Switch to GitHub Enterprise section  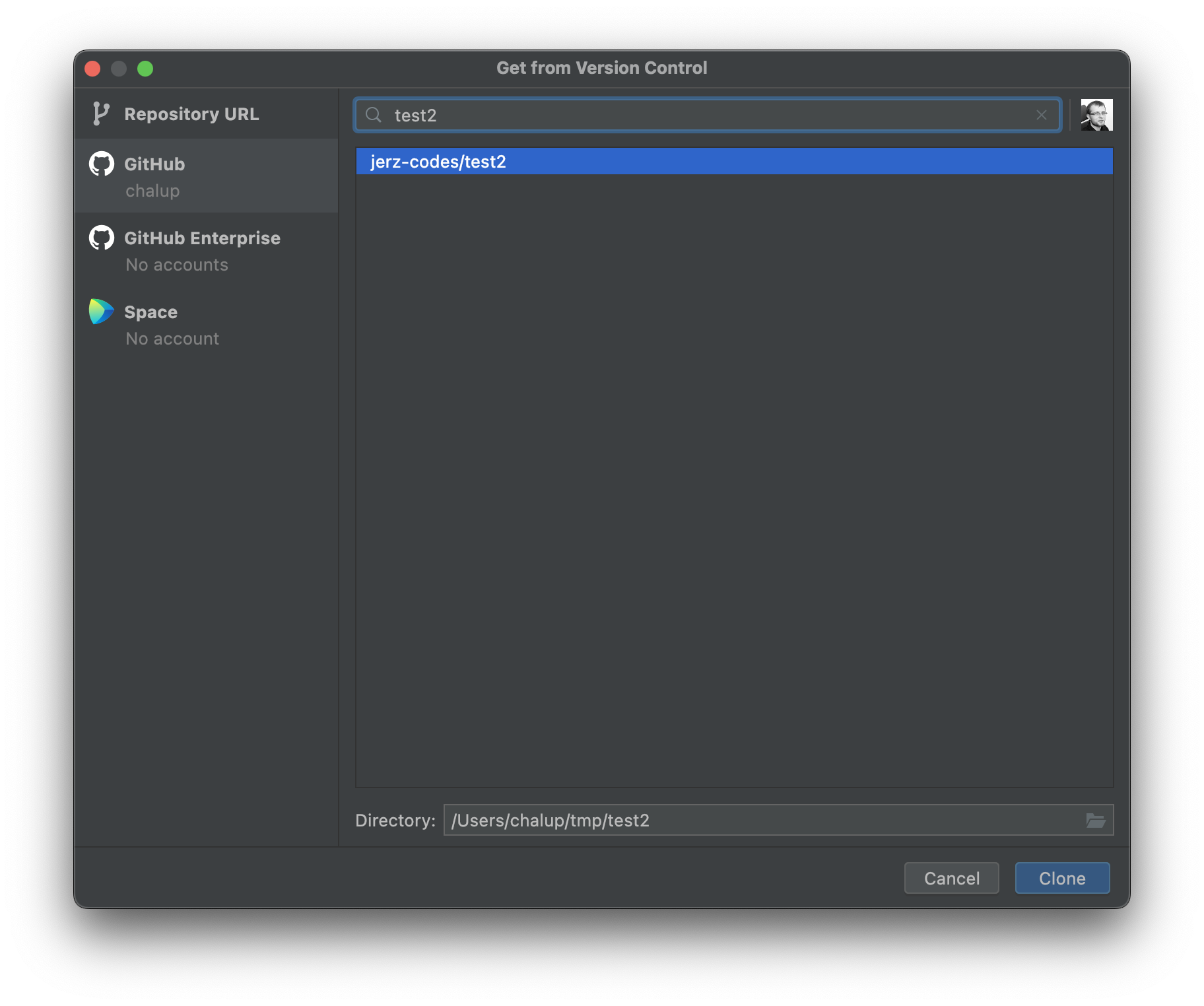[206, 250]
